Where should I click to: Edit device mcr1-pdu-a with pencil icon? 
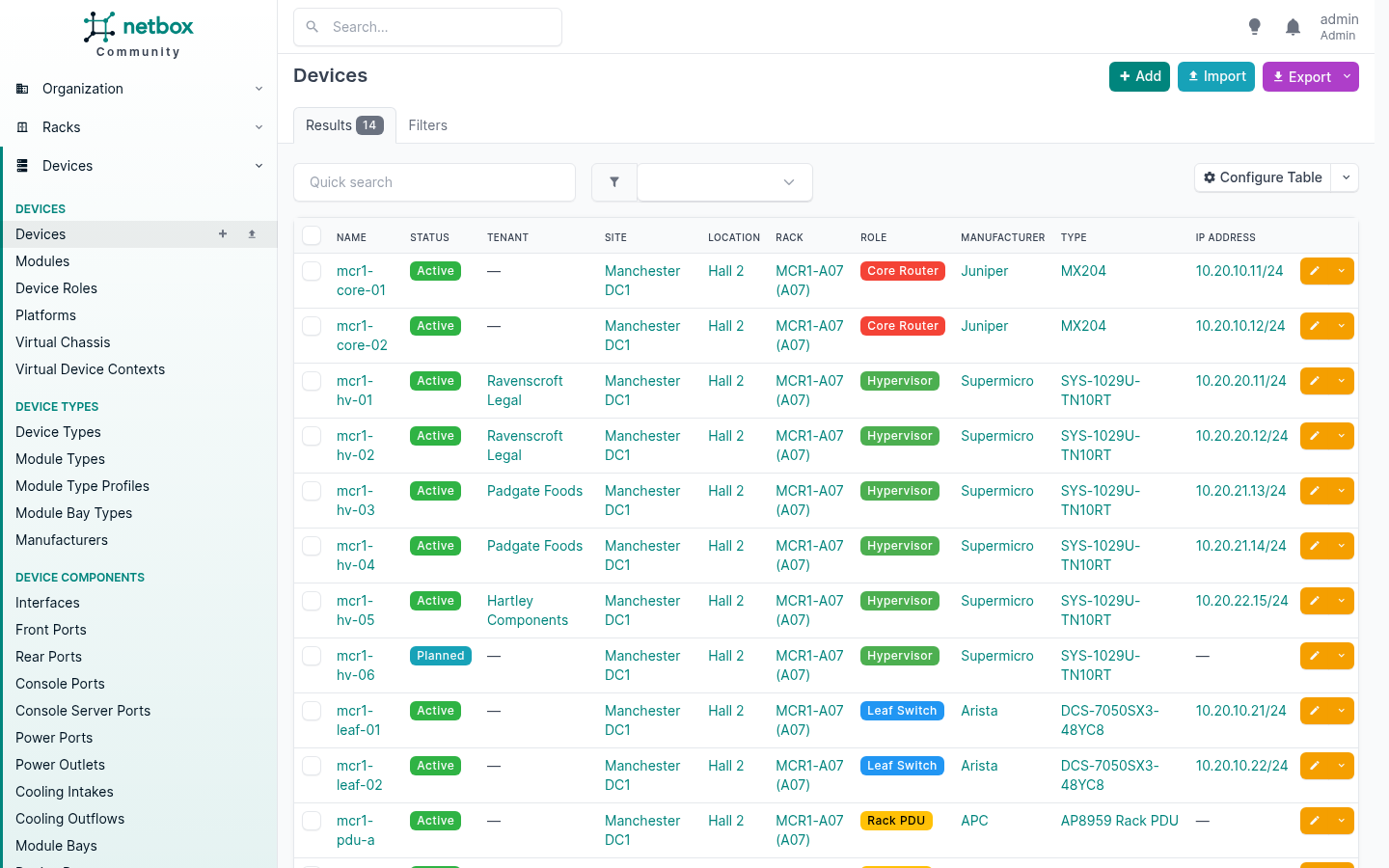click(x=1315, y=821)
